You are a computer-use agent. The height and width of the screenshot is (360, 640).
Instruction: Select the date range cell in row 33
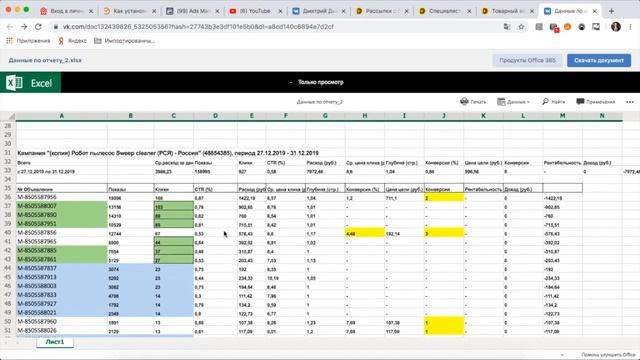[62, 171]
